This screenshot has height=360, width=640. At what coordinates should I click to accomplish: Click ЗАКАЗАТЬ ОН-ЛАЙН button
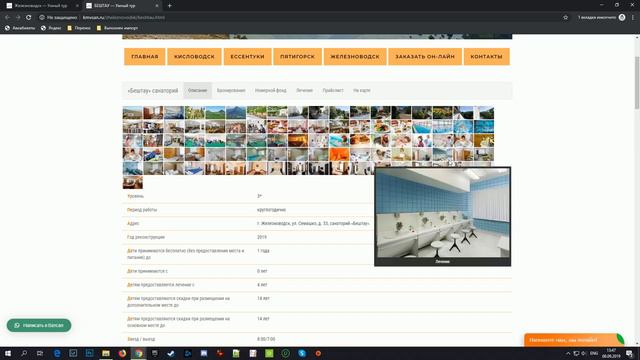pos(425,57)
